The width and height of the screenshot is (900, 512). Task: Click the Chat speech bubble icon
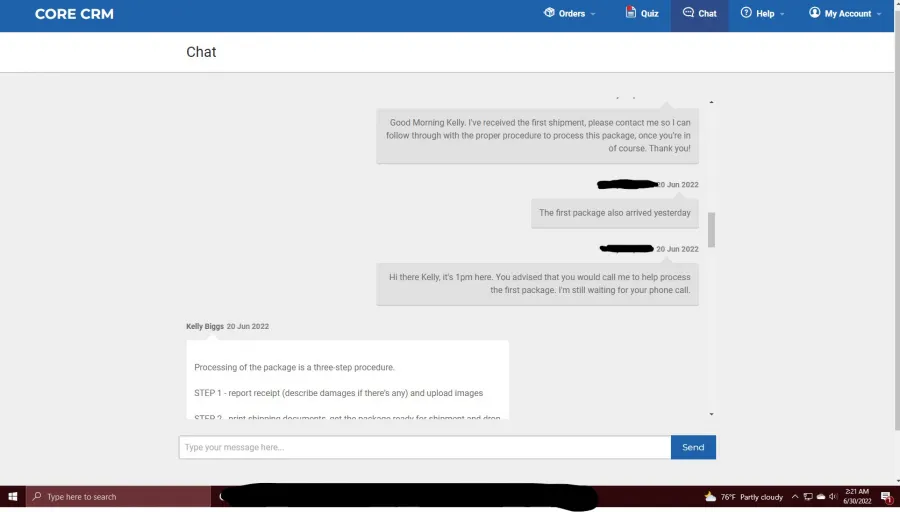tap(688, 13)
